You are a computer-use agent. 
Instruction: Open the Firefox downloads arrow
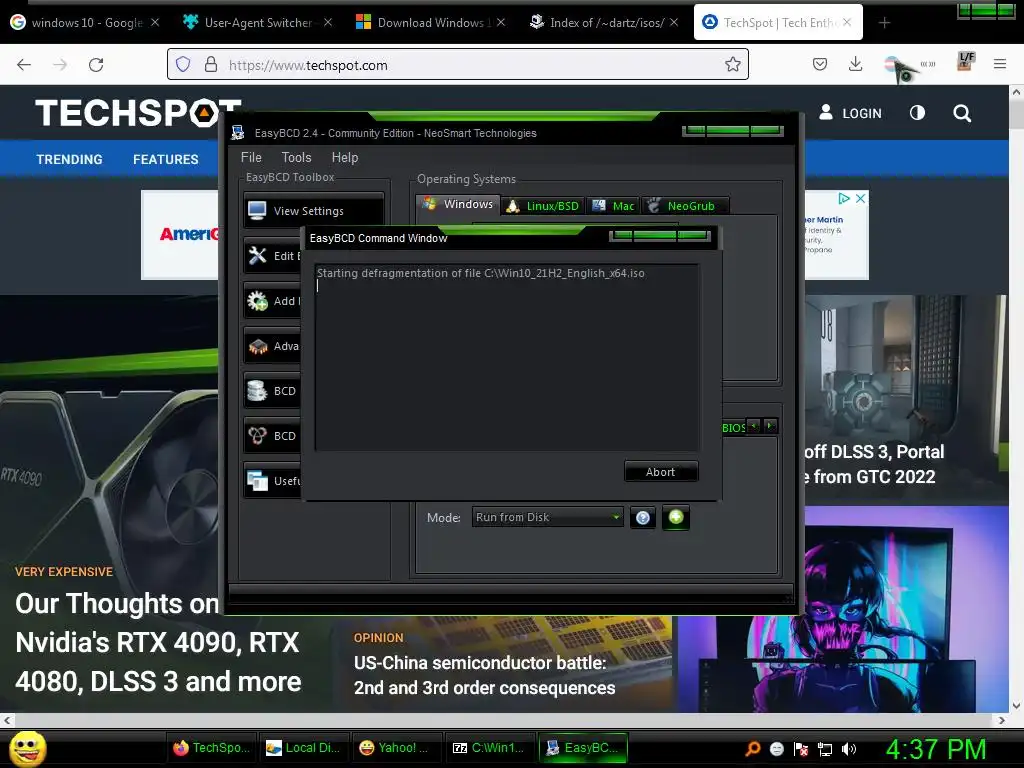(x=856, y=64)
